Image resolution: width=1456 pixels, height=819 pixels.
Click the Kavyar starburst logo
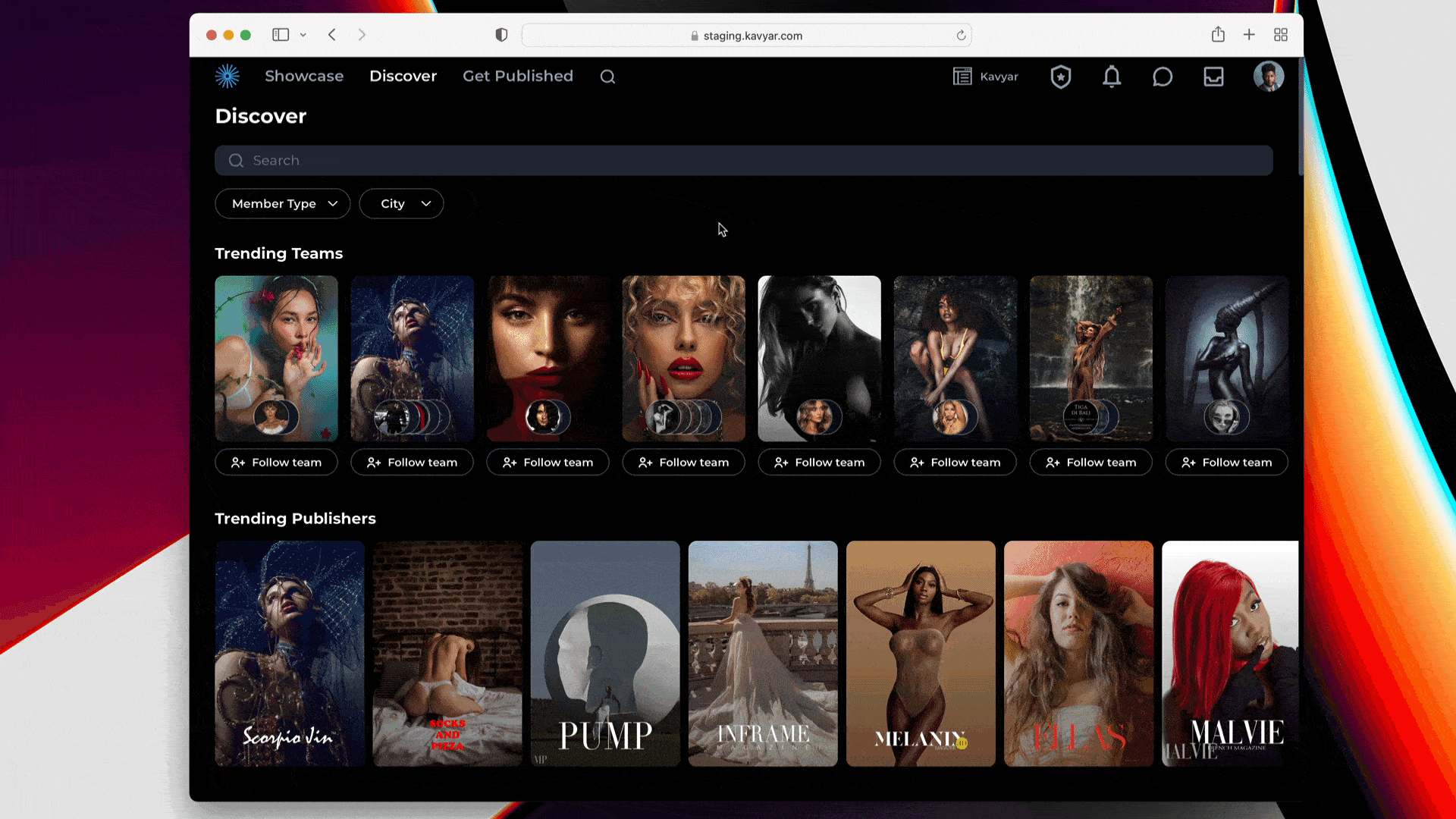click(227, 76)
